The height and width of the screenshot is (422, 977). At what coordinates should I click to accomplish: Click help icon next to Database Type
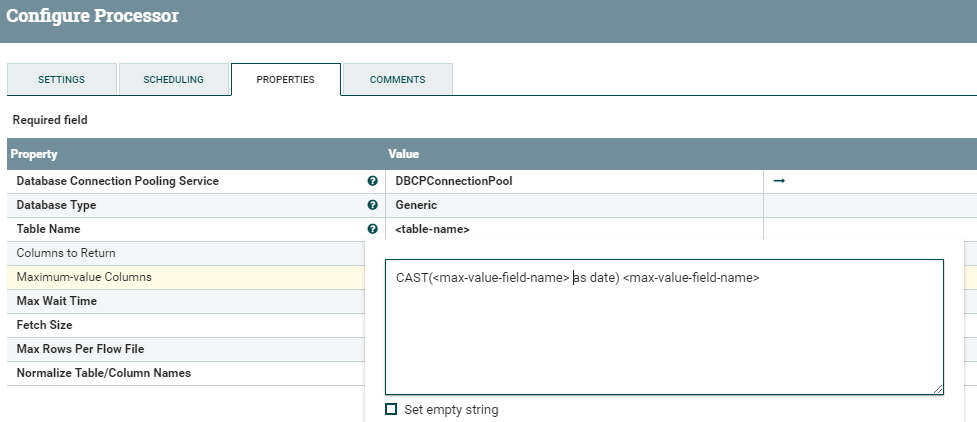pyautogui.click(x=372, y=205)
